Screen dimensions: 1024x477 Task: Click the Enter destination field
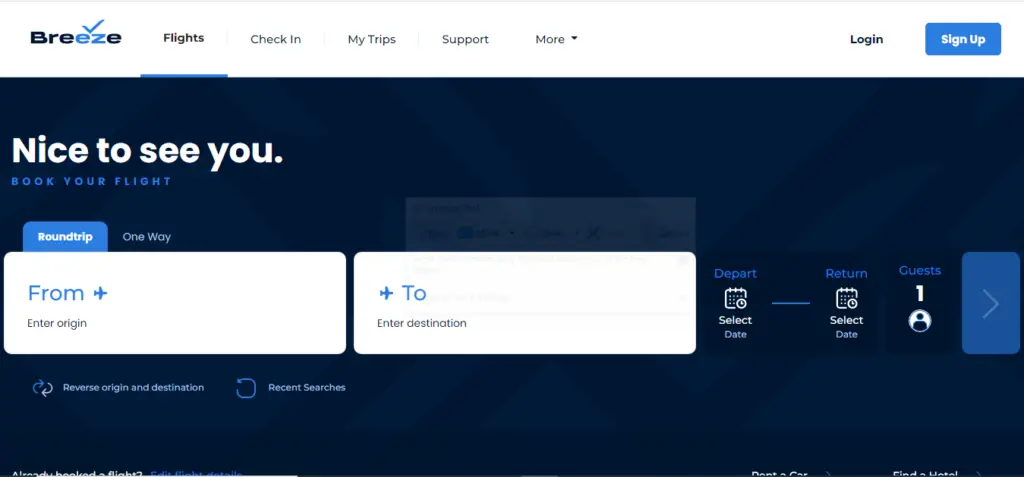click(x=524, y=303)
